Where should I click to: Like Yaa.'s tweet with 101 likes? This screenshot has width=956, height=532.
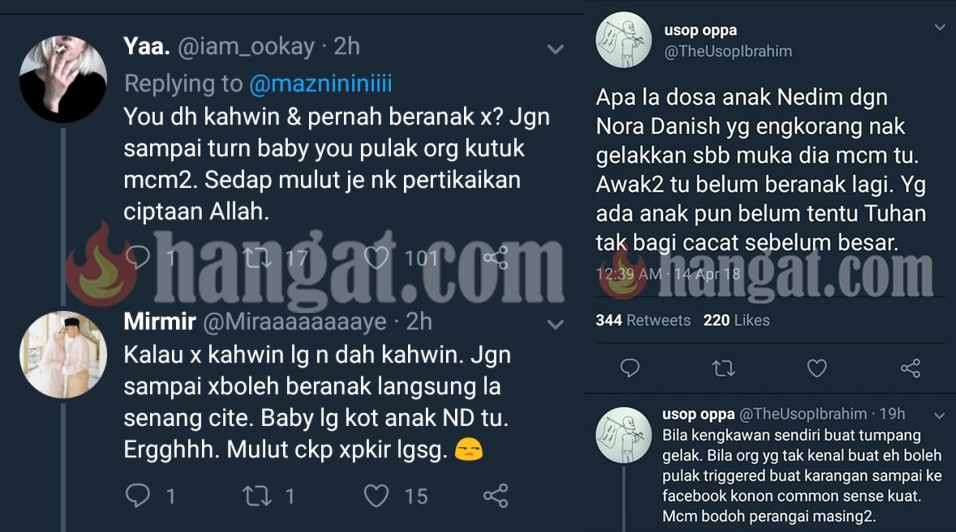click(x=376, y=258)
